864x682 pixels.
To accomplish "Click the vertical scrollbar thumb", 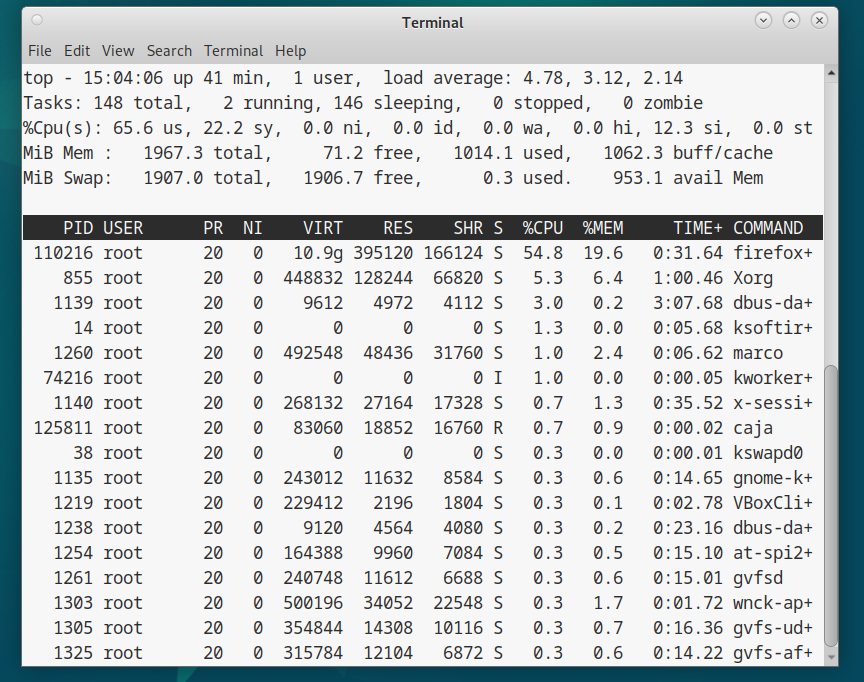I will [831, 505].
